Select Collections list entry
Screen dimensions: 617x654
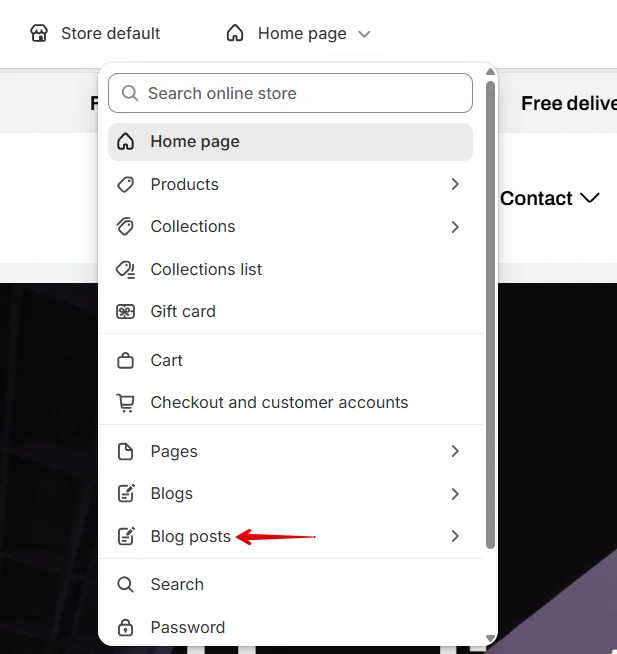[290, 269]
